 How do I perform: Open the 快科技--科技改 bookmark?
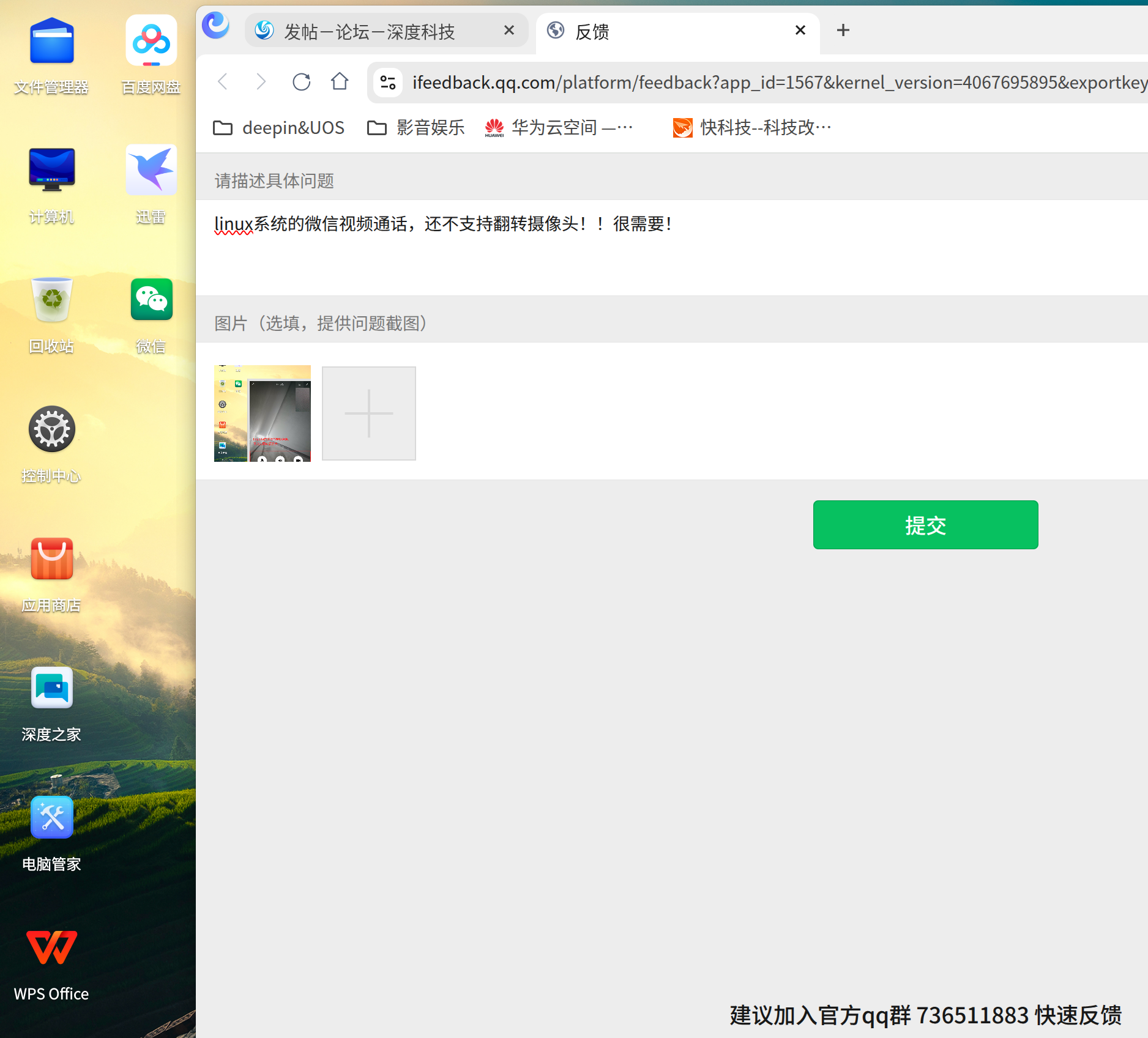point(752,128)
